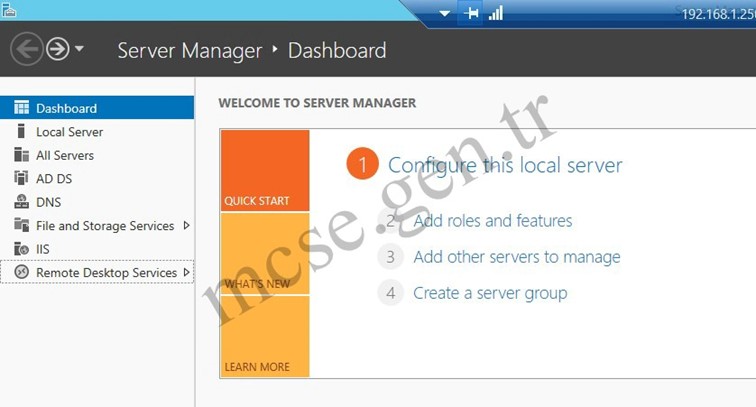This screenshot has height=407, width=756.
Task: Select Dashboard in the navigation pane
Action: (97, 108)
